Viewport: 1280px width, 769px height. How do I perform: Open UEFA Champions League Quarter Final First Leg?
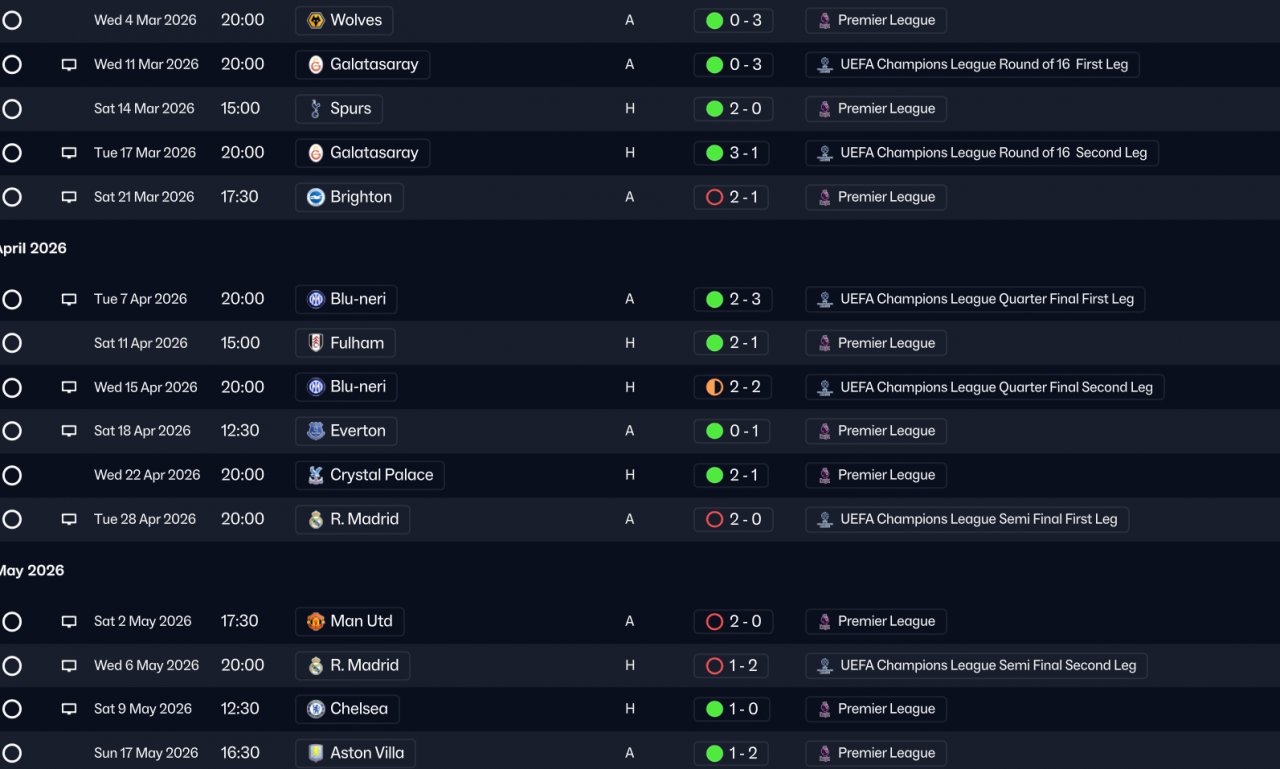point(976,299)
